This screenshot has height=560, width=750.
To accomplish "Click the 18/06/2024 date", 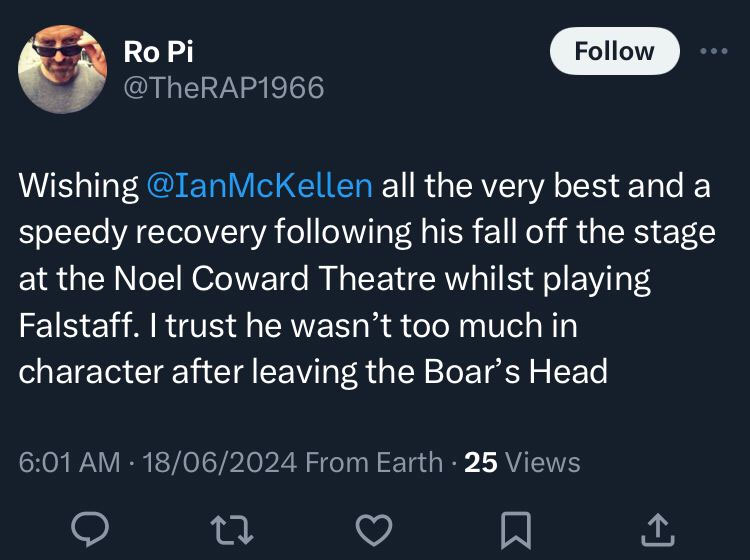I will tap(220, 462).
